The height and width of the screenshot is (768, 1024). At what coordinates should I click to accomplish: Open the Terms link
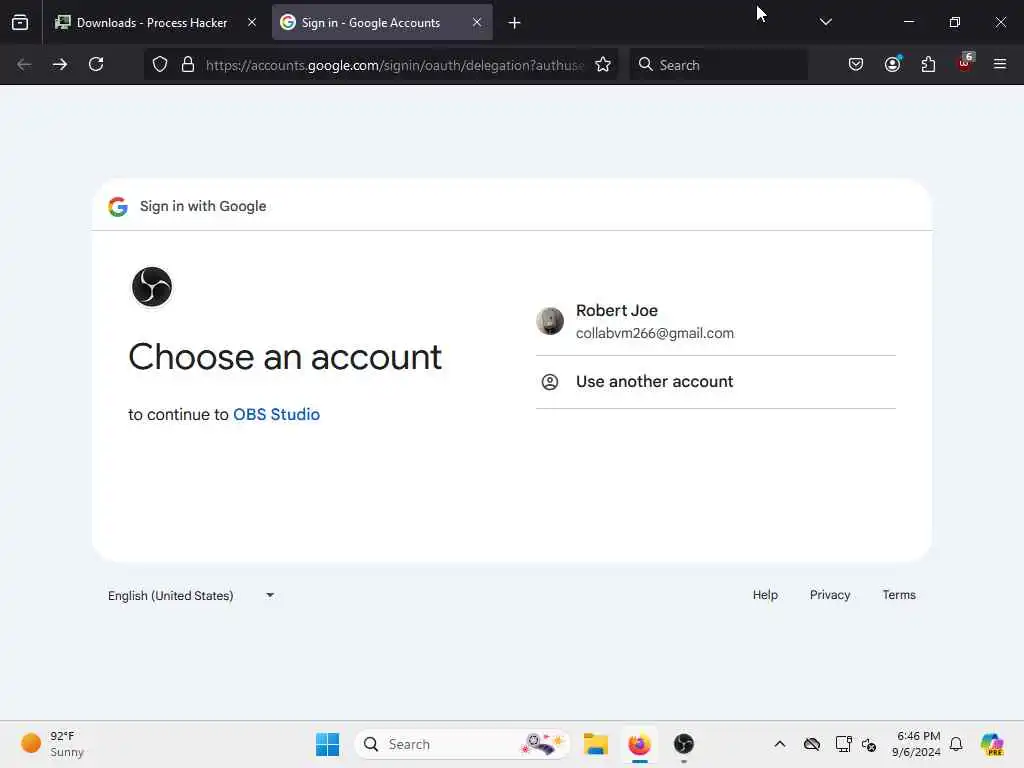(x=899, y=595)
